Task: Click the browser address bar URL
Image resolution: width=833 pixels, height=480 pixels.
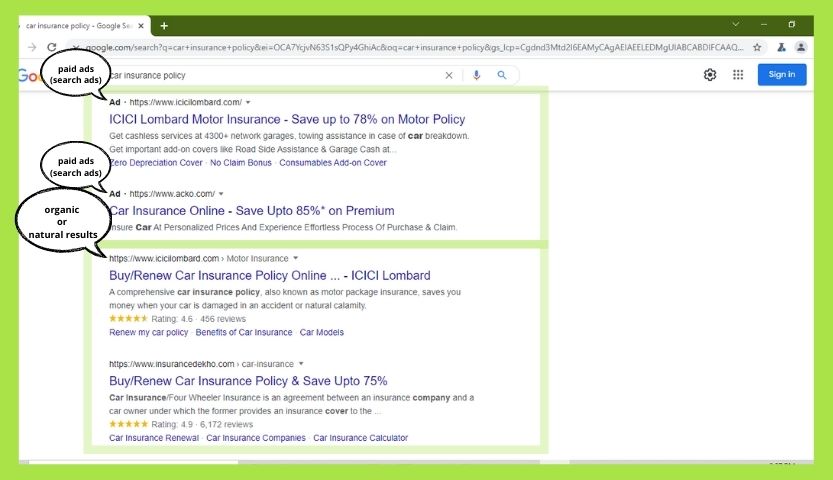Action: [414, 47]
